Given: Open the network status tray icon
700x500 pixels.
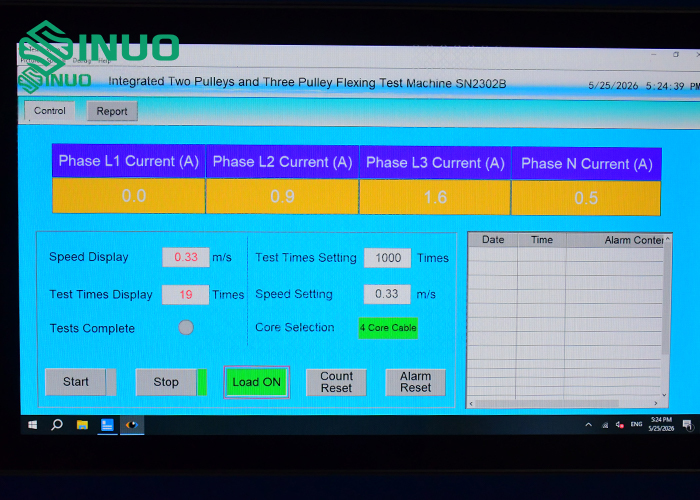Looking at the screenshot, I should pyautogui.click(x=605, y=425).
